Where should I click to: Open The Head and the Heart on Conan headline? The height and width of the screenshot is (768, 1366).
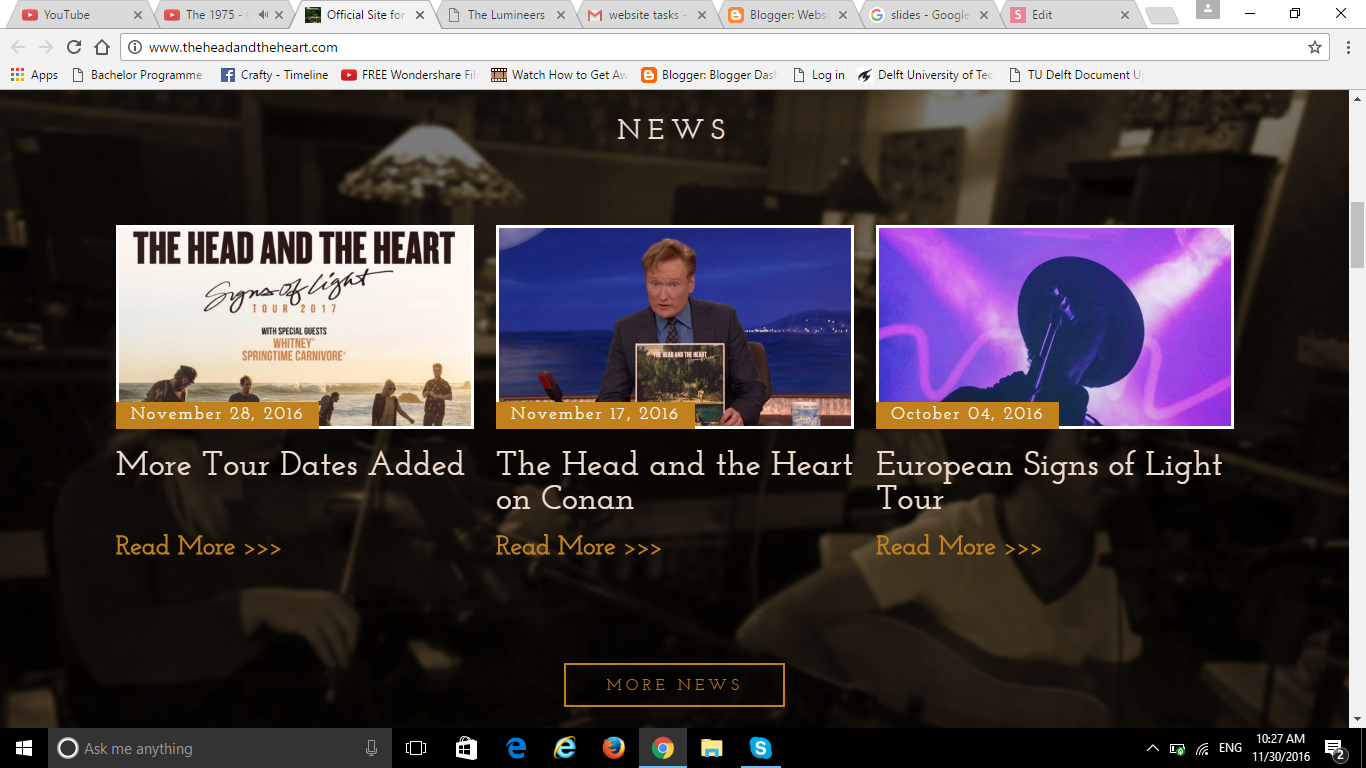click(675, 482)
